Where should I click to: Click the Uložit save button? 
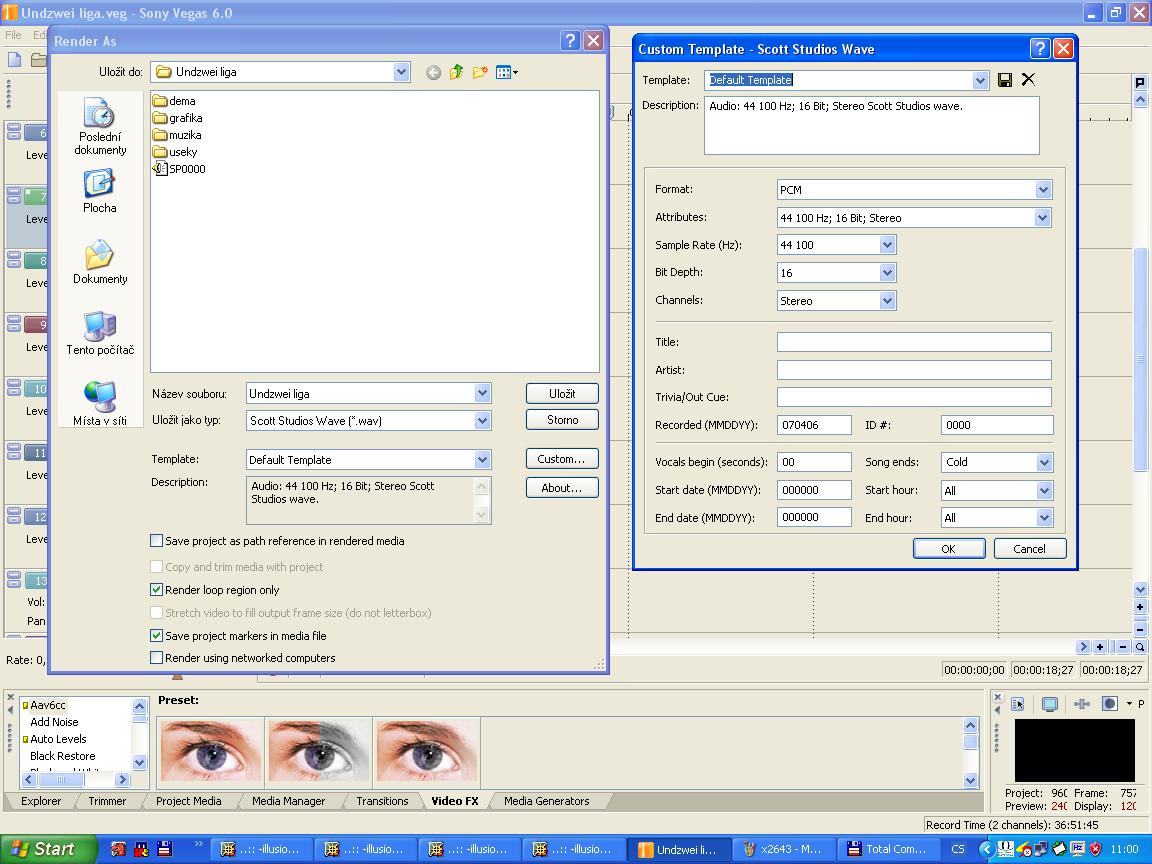point(562,394)
